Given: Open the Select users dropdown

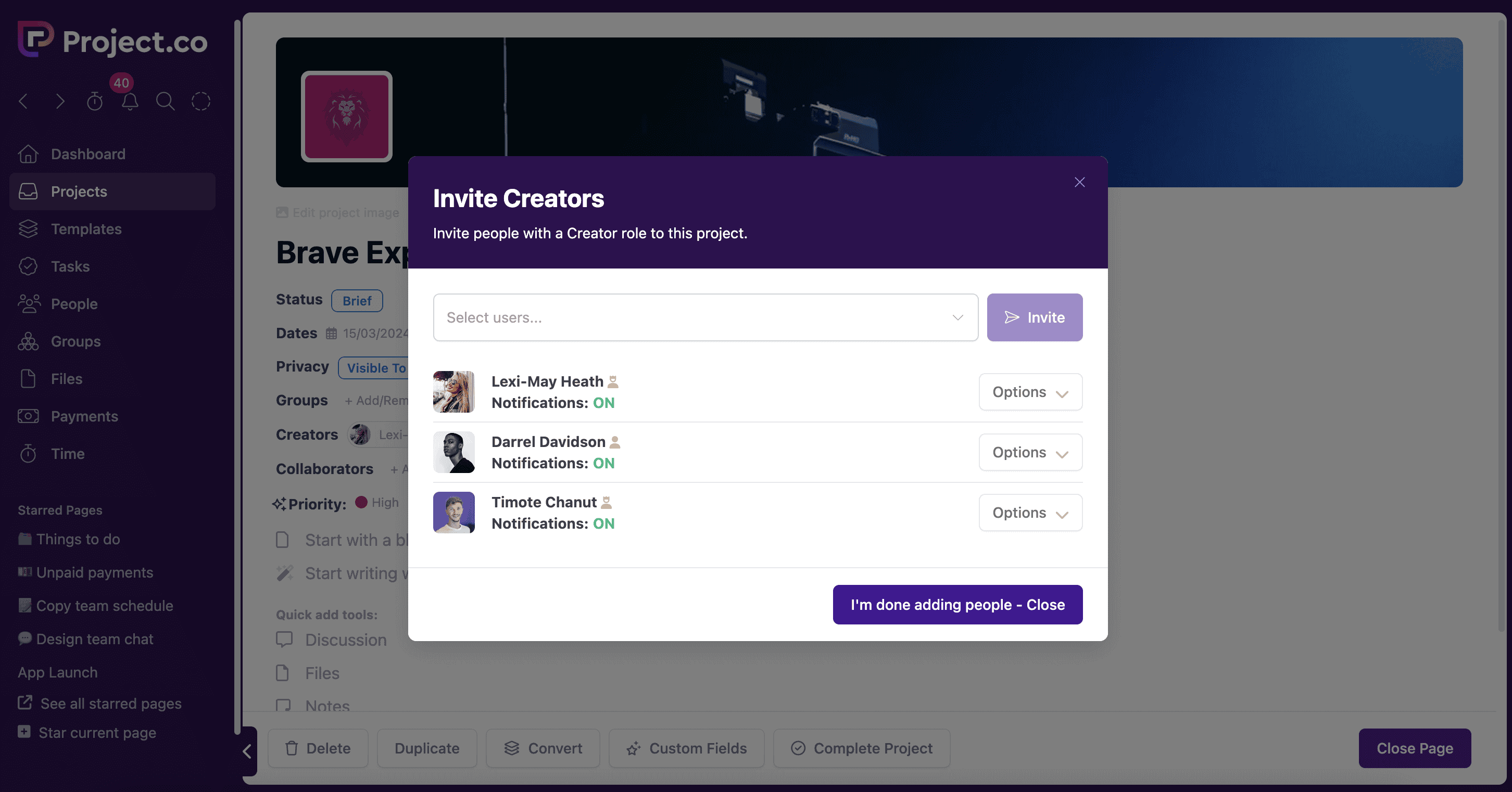Looking at the screenshot, I should tap(705, 317).
